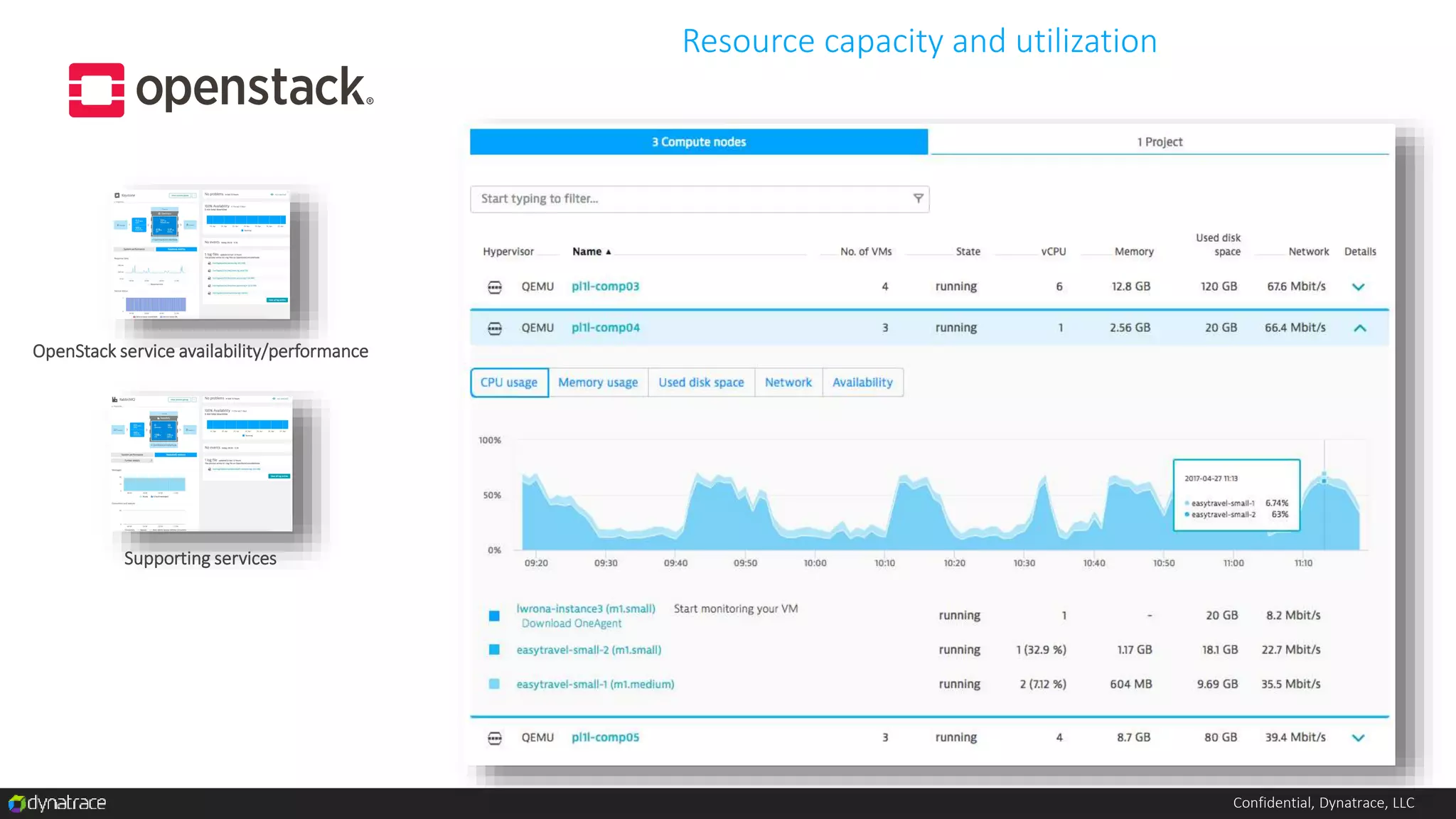Open the pl1l-comp05 node link
The height and width of the screenshot is (819, 1456).
605,737
